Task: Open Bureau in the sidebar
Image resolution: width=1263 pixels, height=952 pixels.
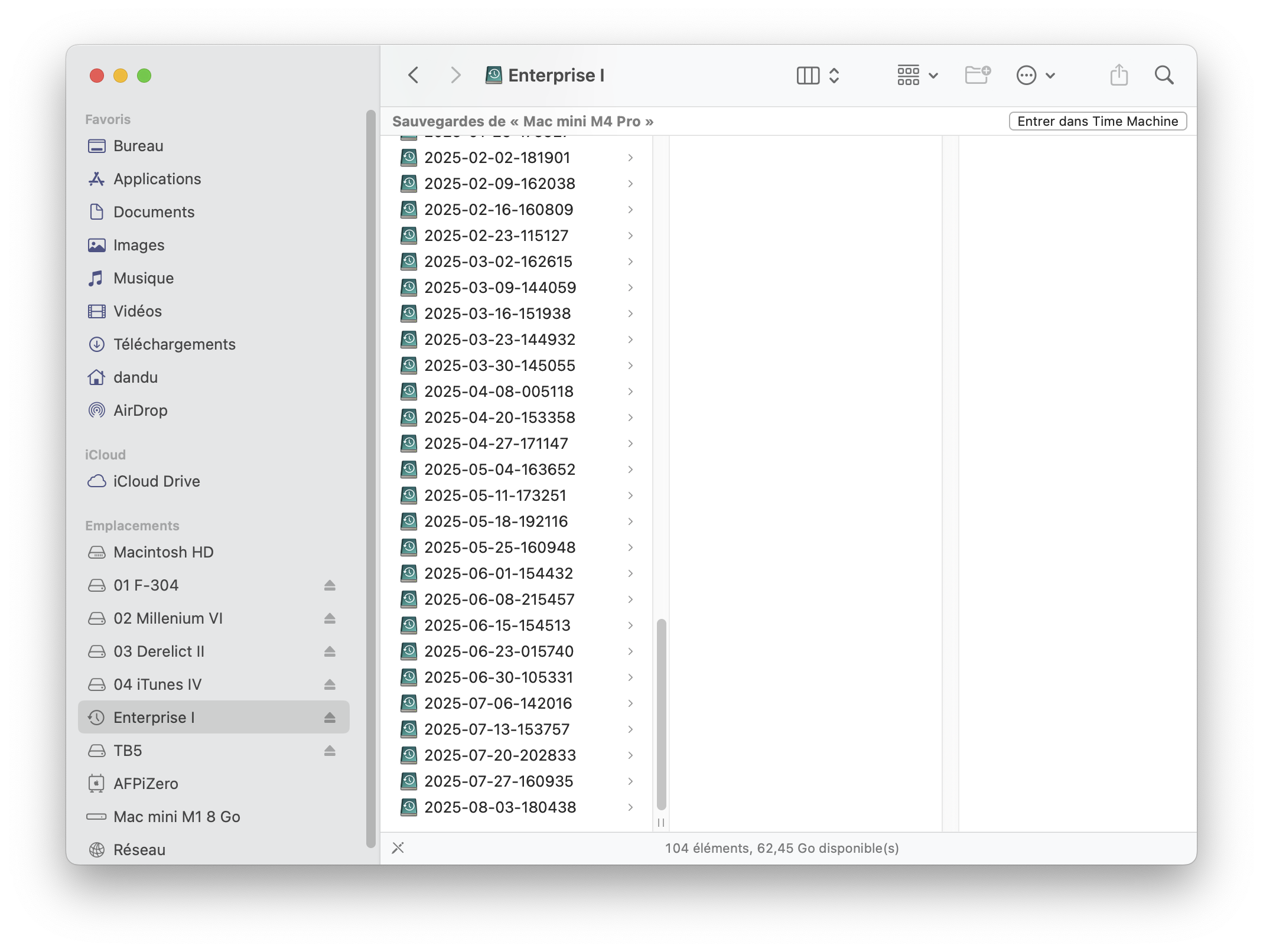Action: point(214,146)
